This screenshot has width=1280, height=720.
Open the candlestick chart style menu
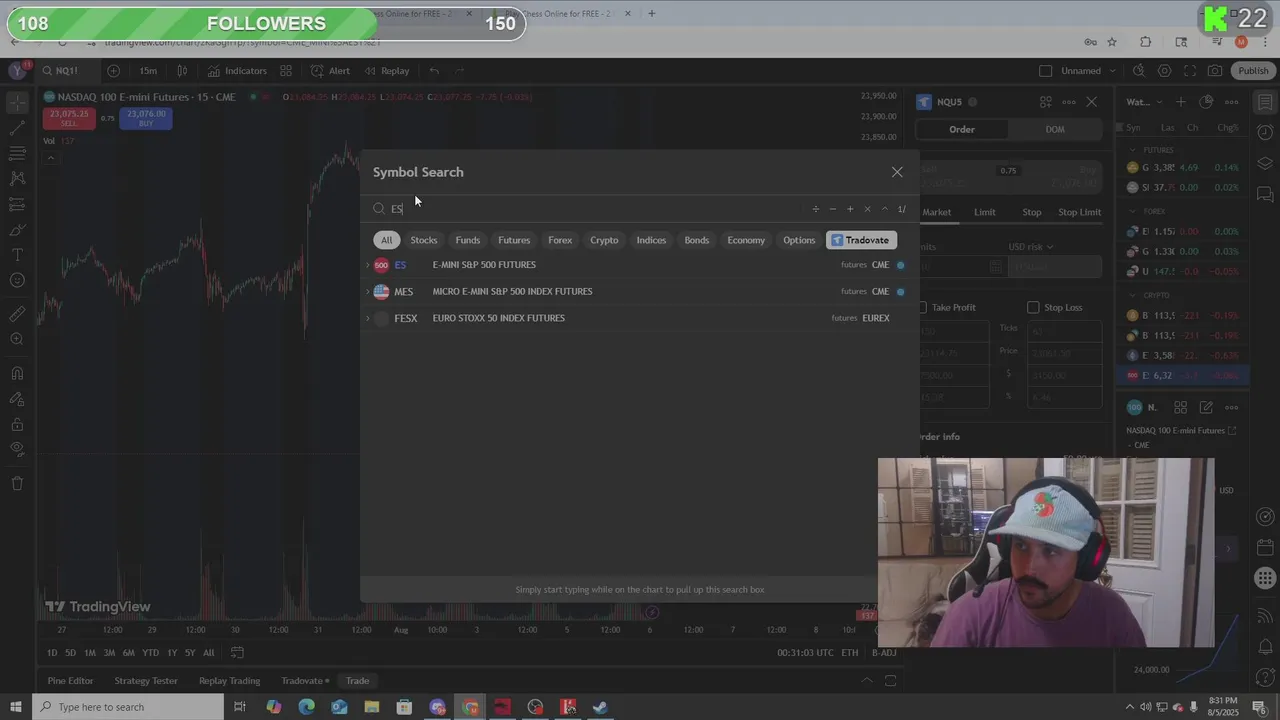pyautogui.click(x=182, y=71)
